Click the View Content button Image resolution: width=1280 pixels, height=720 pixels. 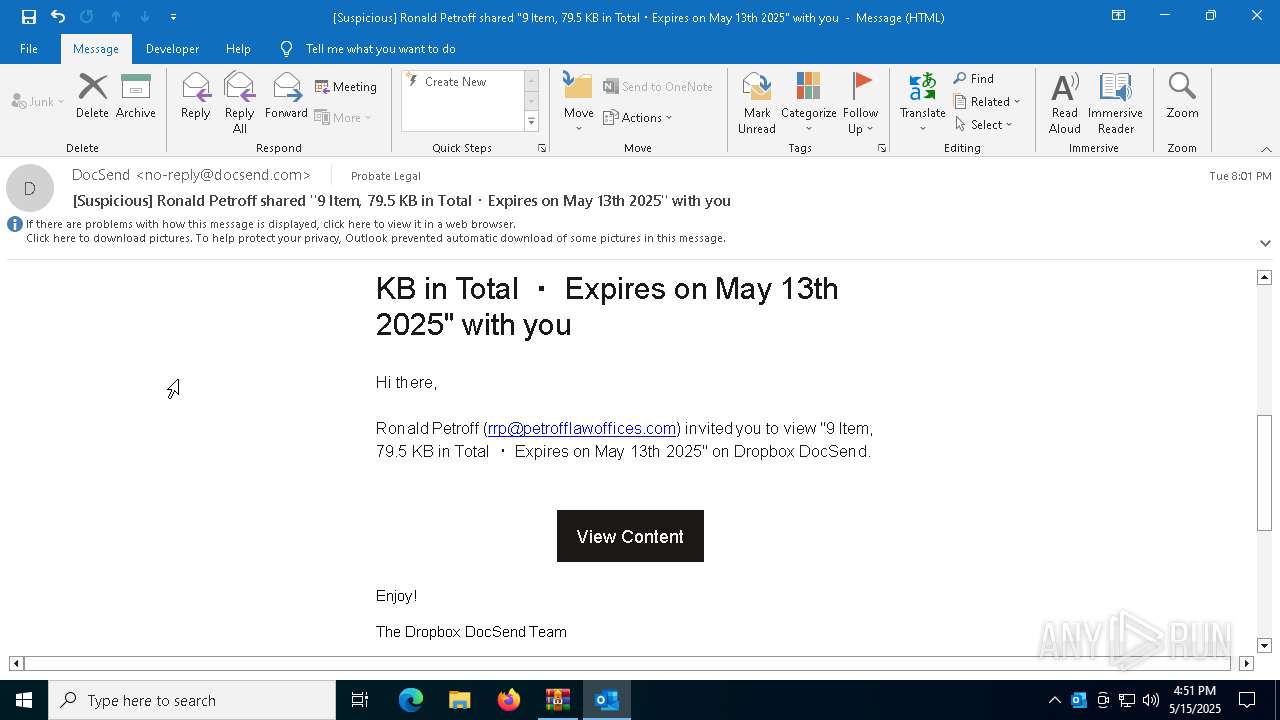[630, 536]
